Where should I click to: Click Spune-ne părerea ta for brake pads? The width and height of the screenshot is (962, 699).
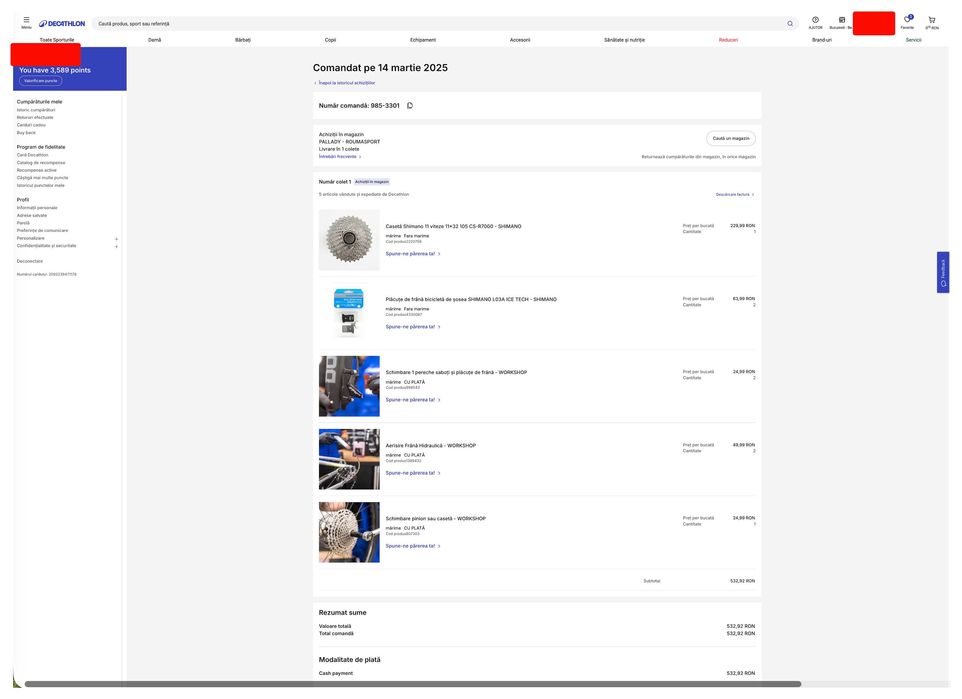coord(413,326)
